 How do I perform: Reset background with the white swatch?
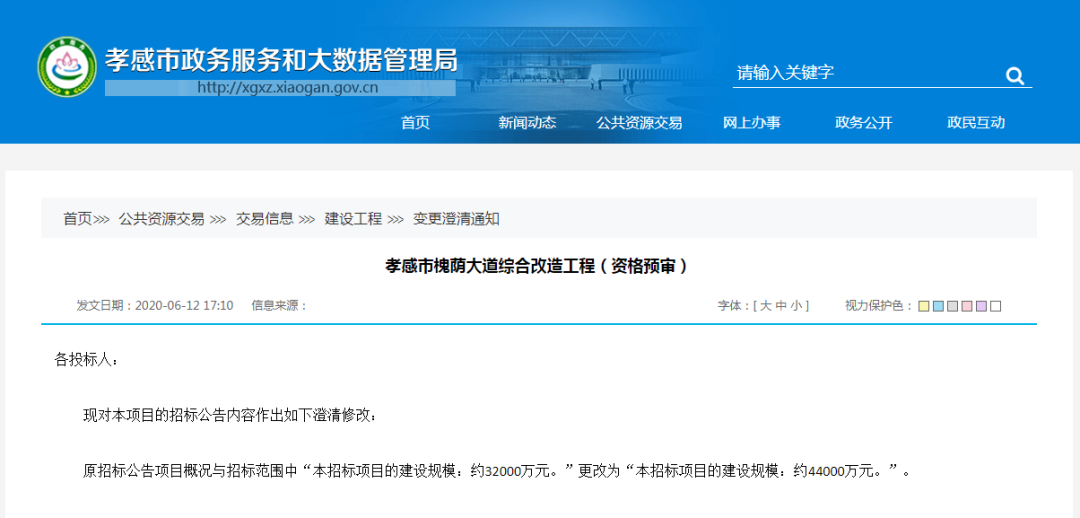[995, 306]
